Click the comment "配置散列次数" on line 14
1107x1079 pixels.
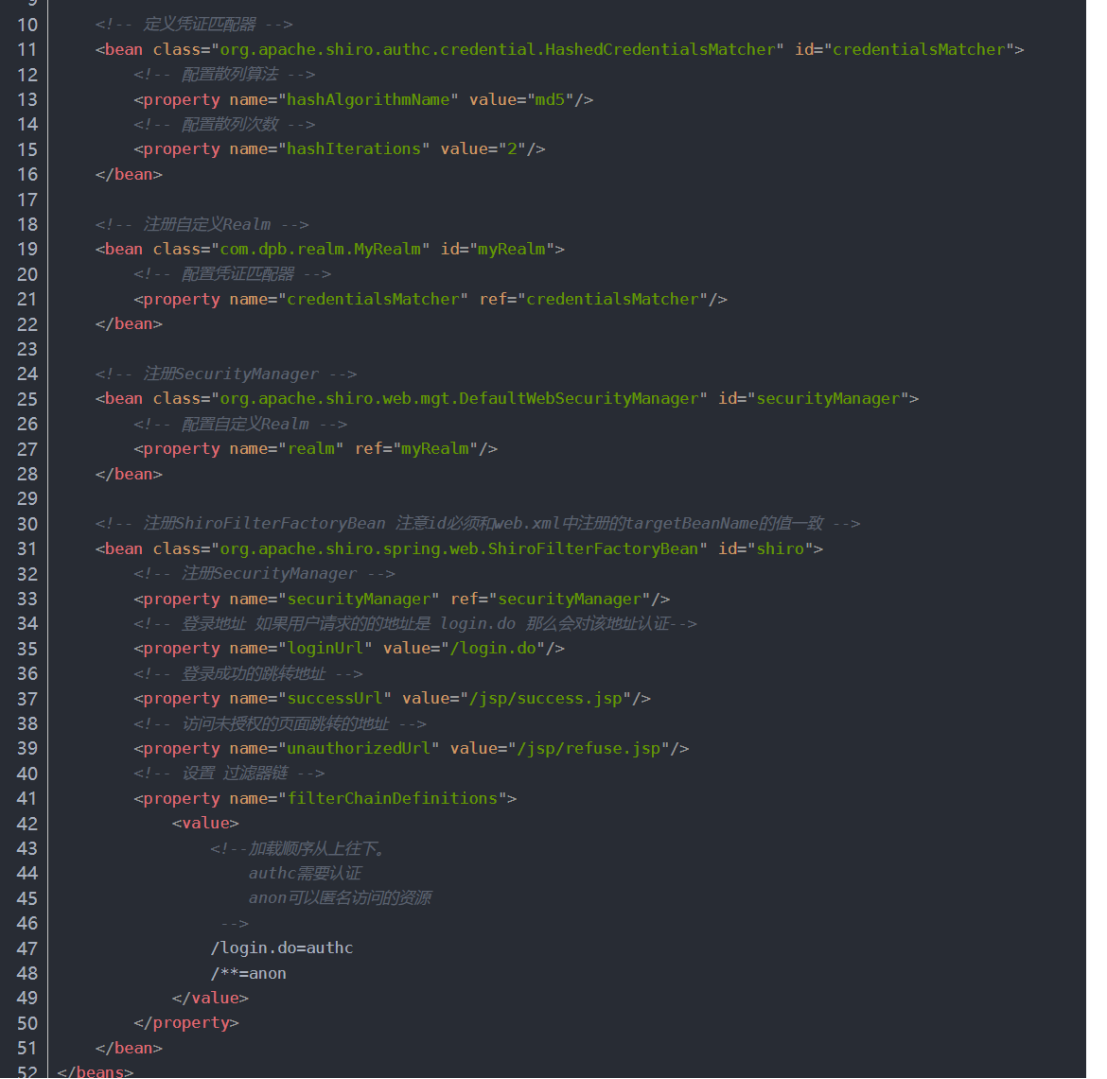(x=229, y=125)
